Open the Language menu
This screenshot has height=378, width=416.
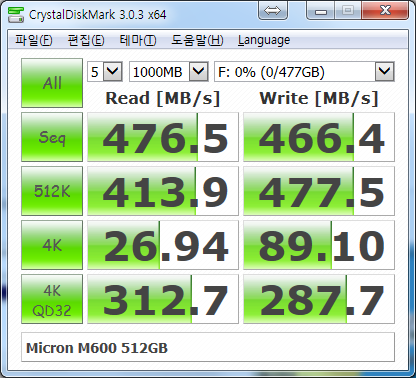(264, 40)
